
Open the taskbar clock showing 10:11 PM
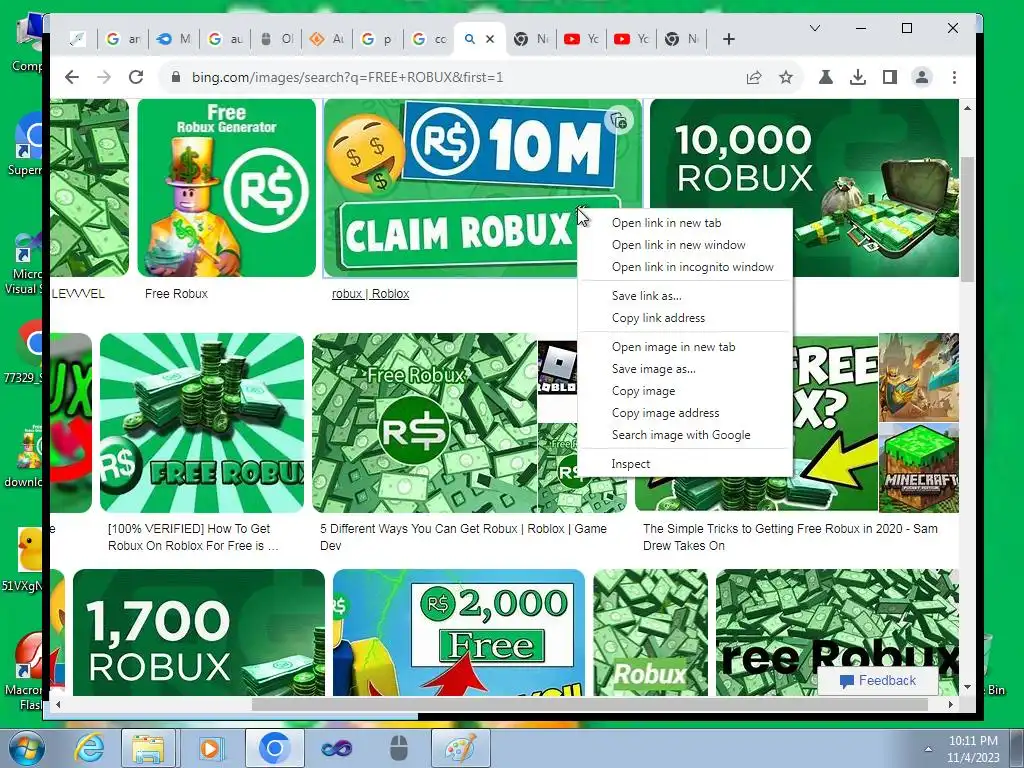coord(973,748)
